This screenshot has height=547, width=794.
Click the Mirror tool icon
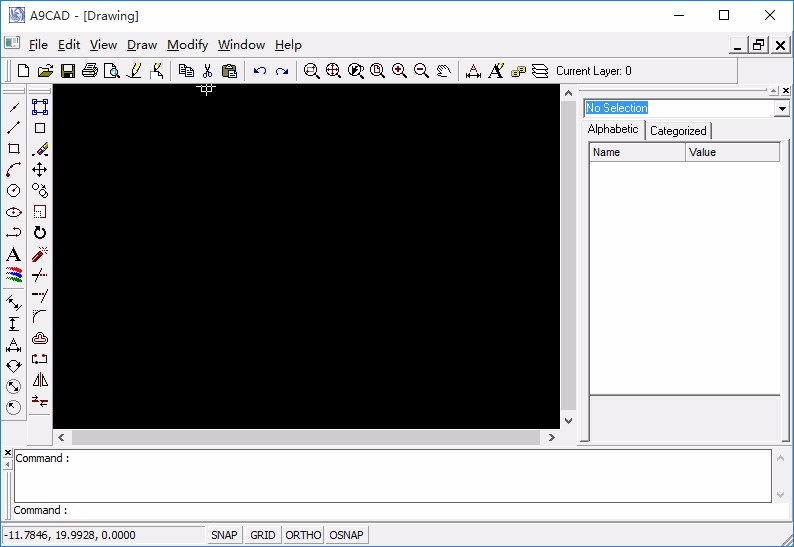point(39,380)
